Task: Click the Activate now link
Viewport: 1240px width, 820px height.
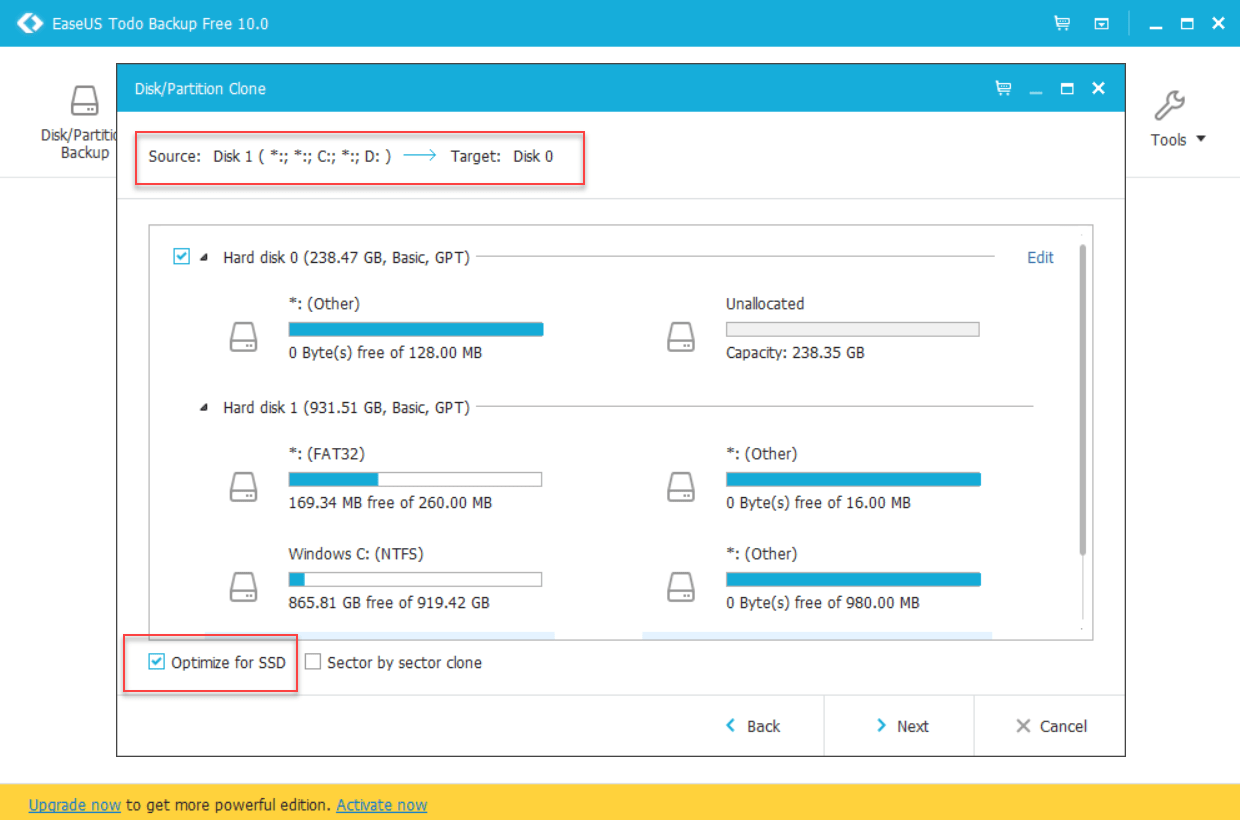Action: click(382, 804)
